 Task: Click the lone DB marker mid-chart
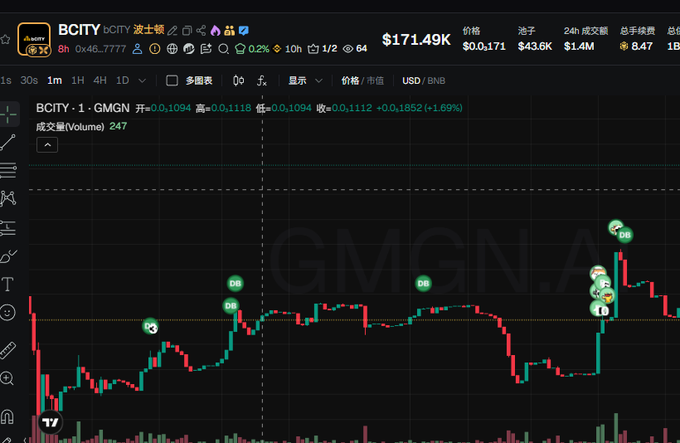coord(423,283)
